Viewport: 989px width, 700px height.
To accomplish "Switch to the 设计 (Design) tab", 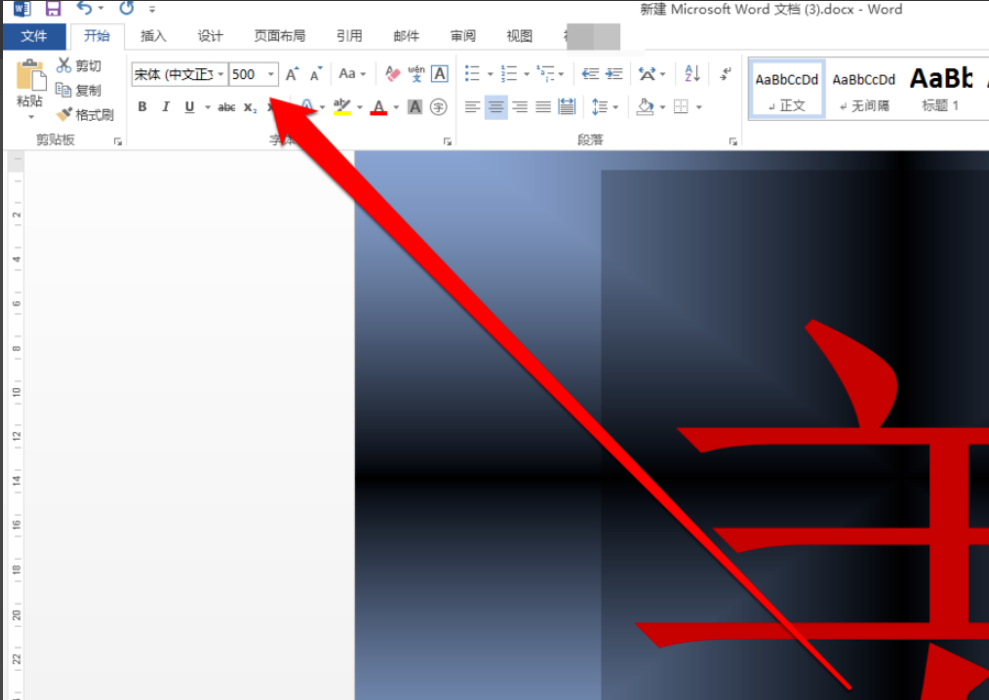I will [210, 36].
